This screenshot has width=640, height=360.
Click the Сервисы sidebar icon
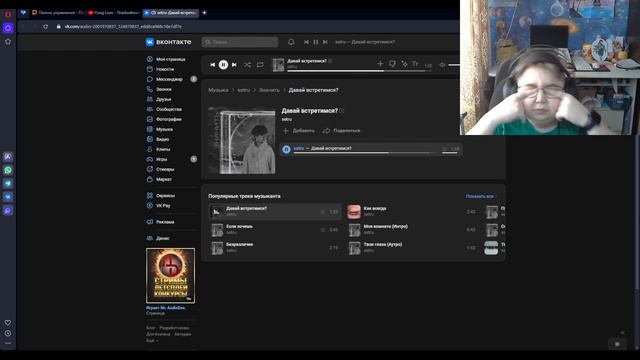pos(150,196)
